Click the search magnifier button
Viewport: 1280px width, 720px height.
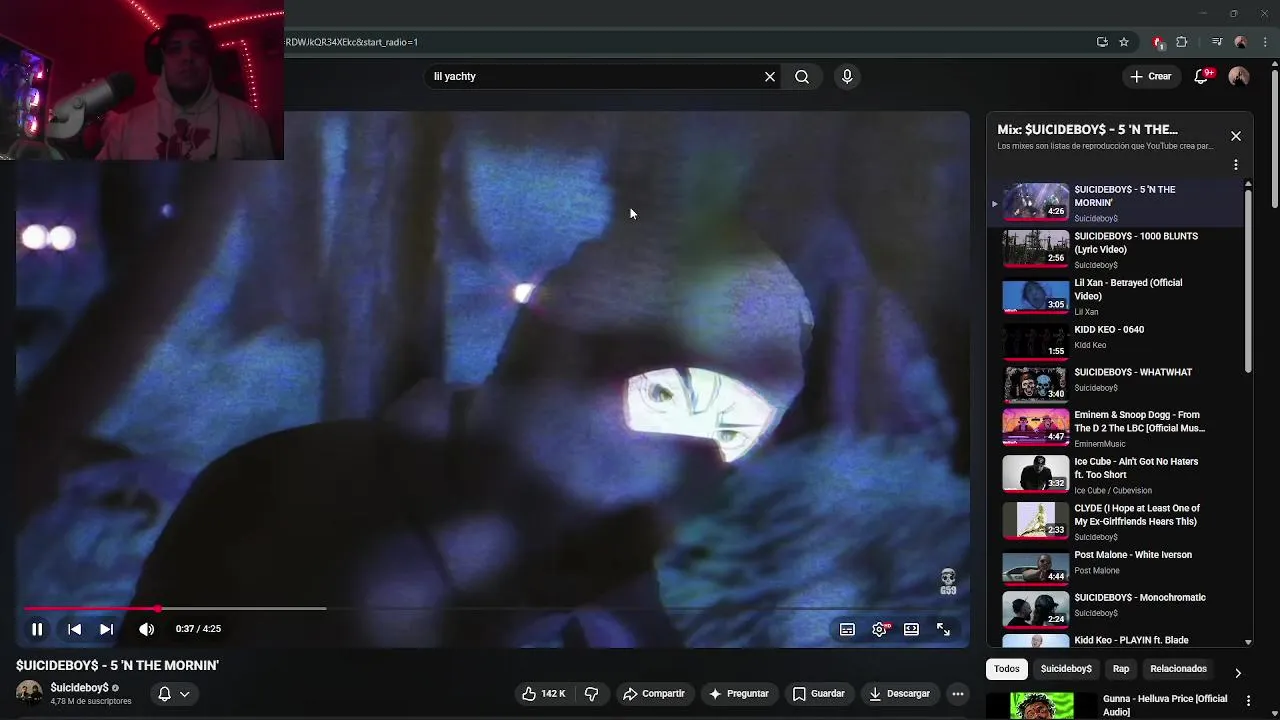pos(802,76)
